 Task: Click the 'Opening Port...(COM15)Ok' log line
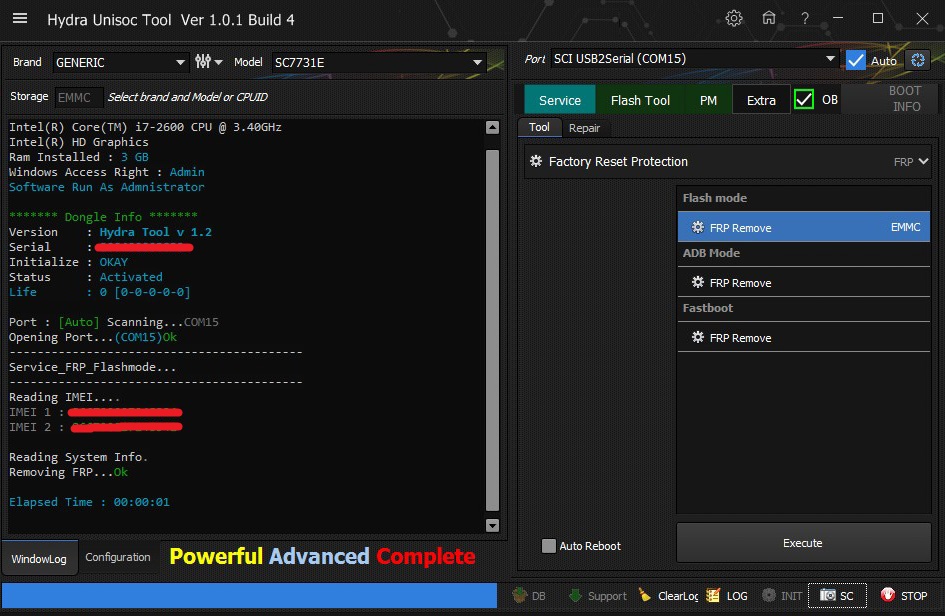tap(93, 337)
